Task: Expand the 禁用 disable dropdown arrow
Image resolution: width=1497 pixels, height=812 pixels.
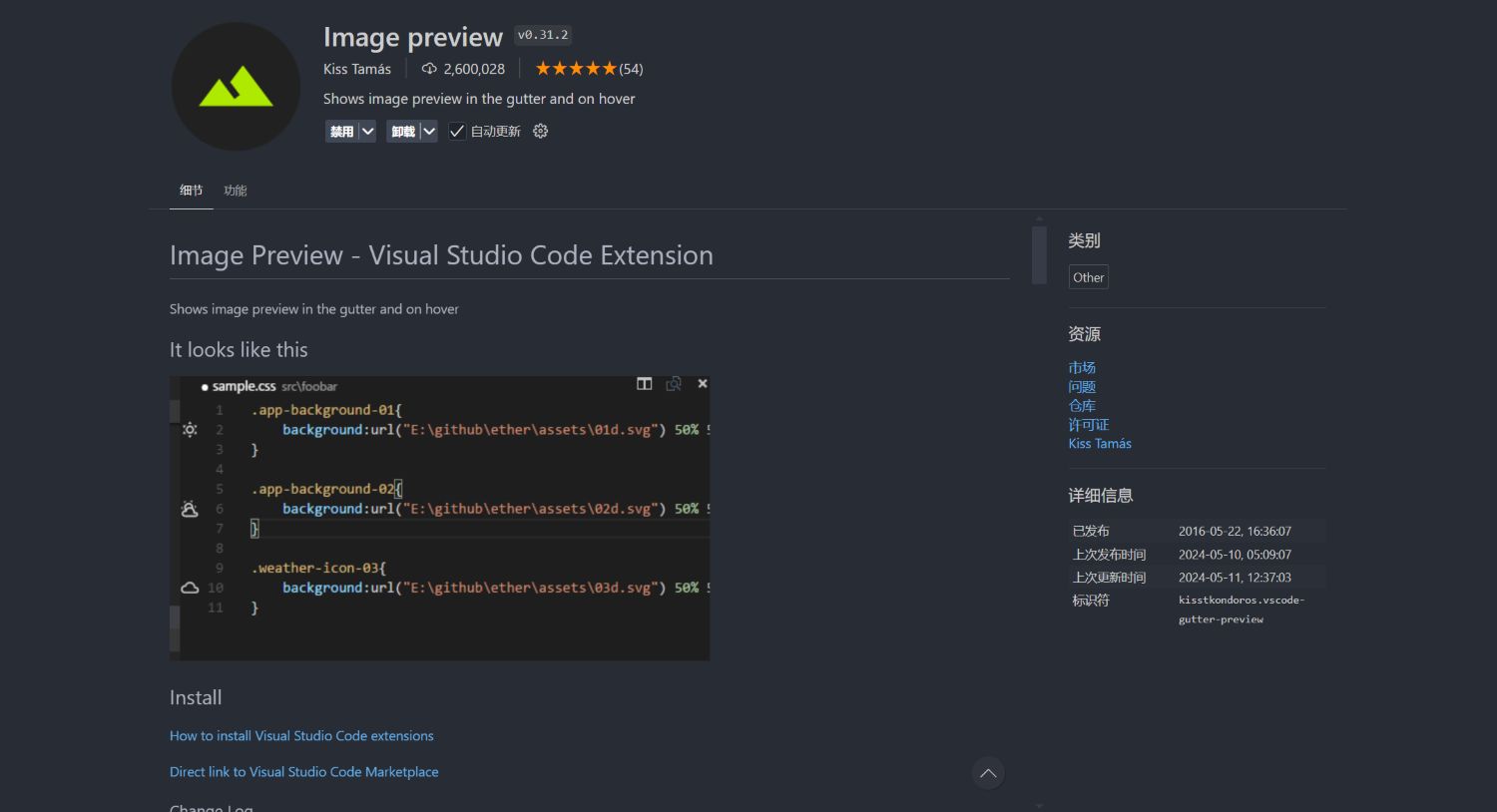Action: pyautogui.click(x=367, y=131)
